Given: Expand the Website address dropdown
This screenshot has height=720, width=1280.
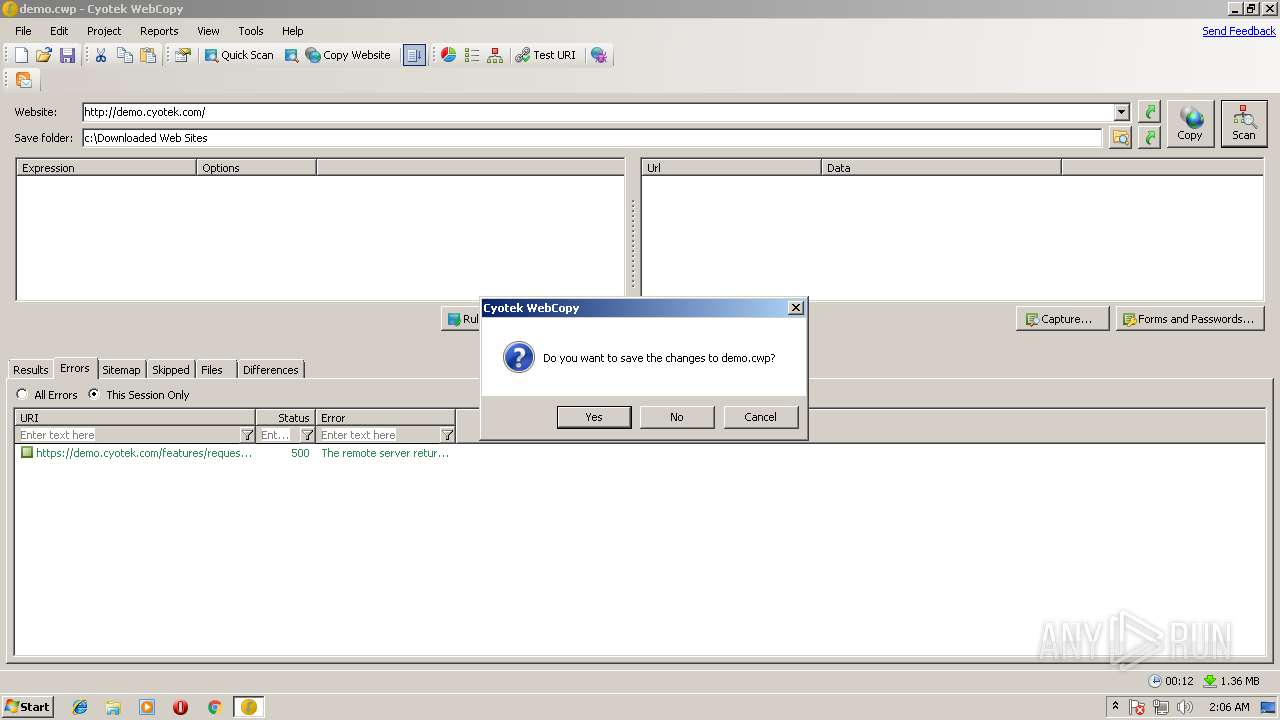Looking at the screenshot, I should click(x=1121, y=112).
